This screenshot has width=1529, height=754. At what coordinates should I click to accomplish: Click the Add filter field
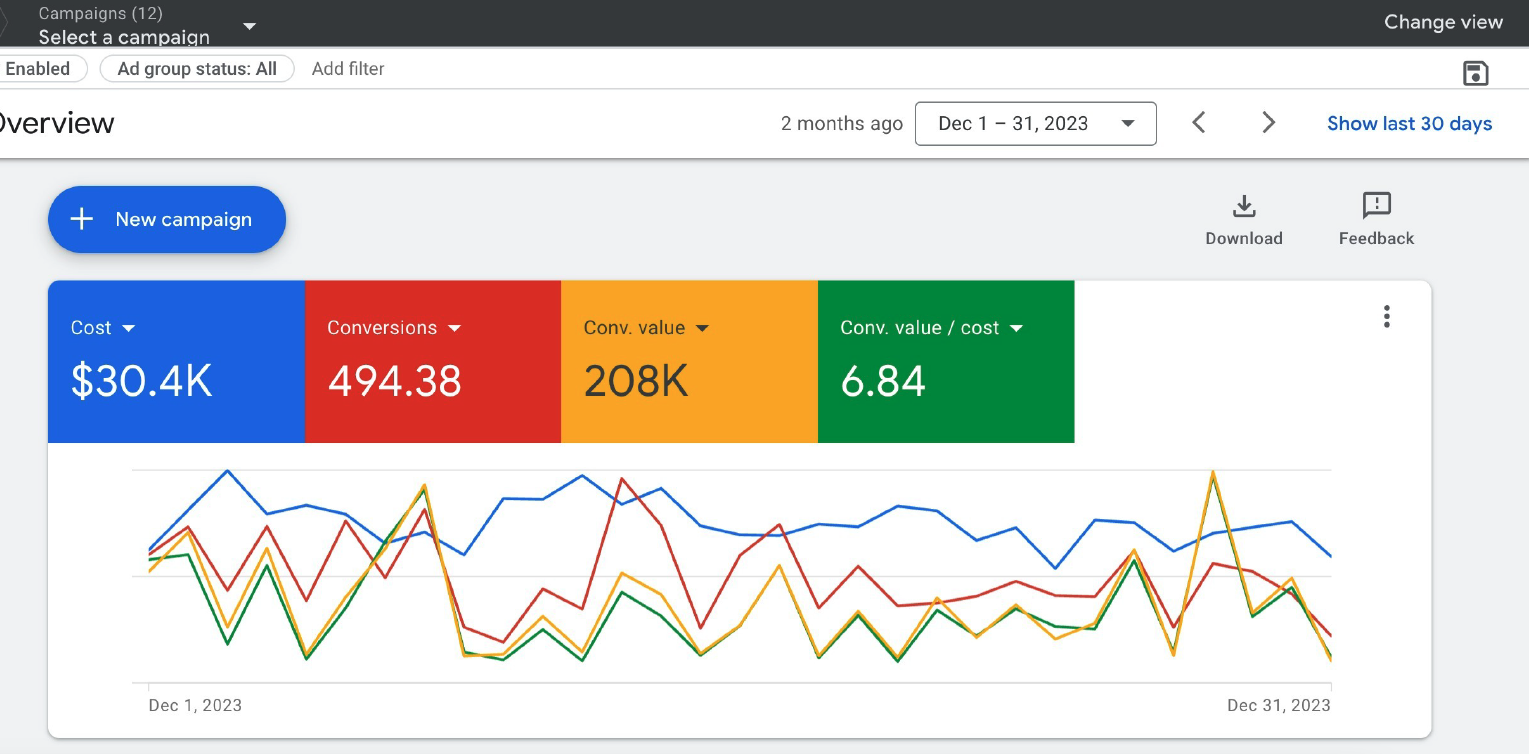348,69
